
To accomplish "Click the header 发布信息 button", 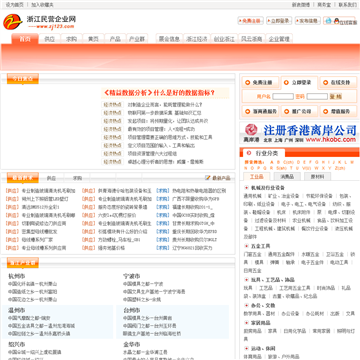I will (x=308, y=21).
